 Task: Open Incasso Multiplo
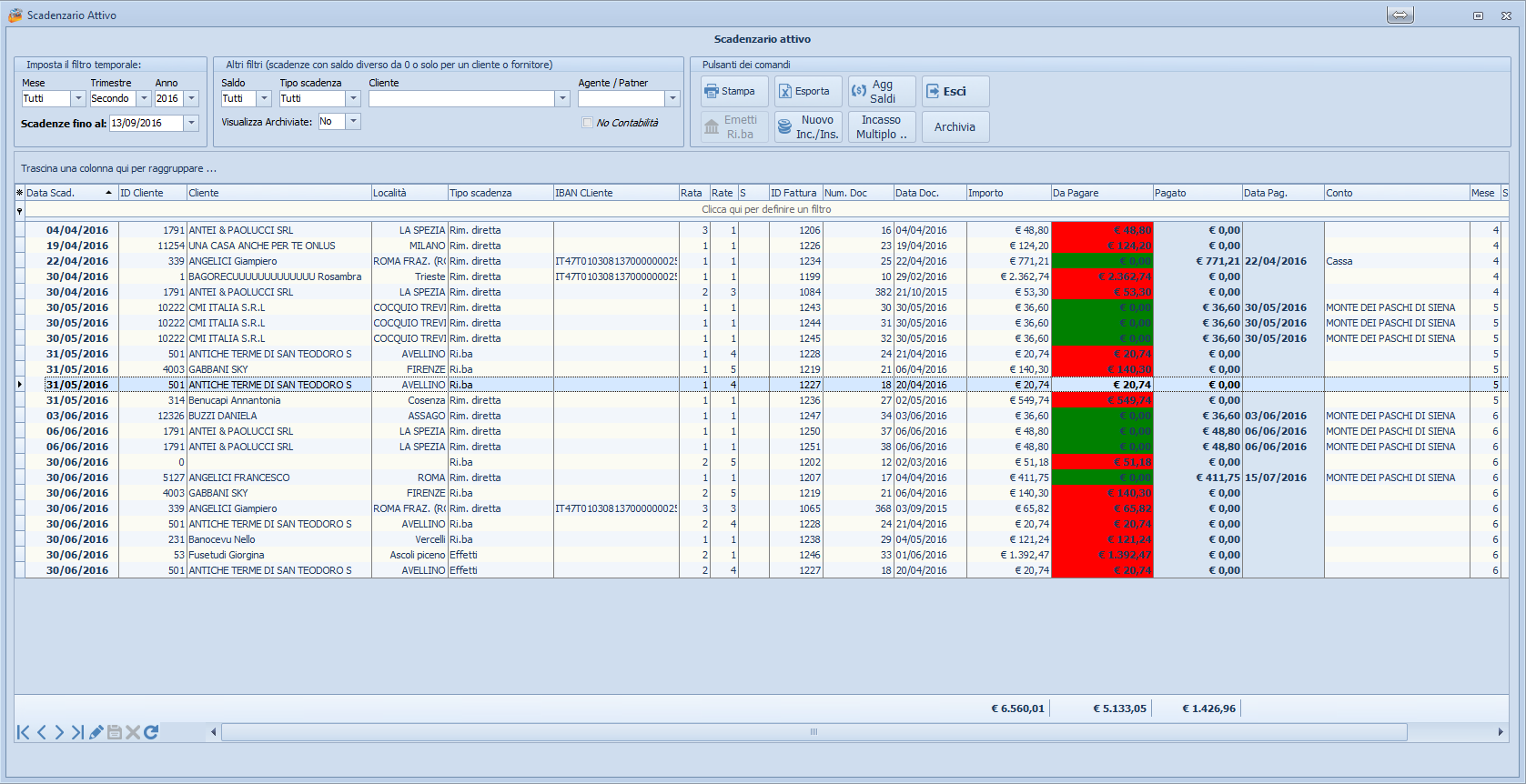click(882, 126)
